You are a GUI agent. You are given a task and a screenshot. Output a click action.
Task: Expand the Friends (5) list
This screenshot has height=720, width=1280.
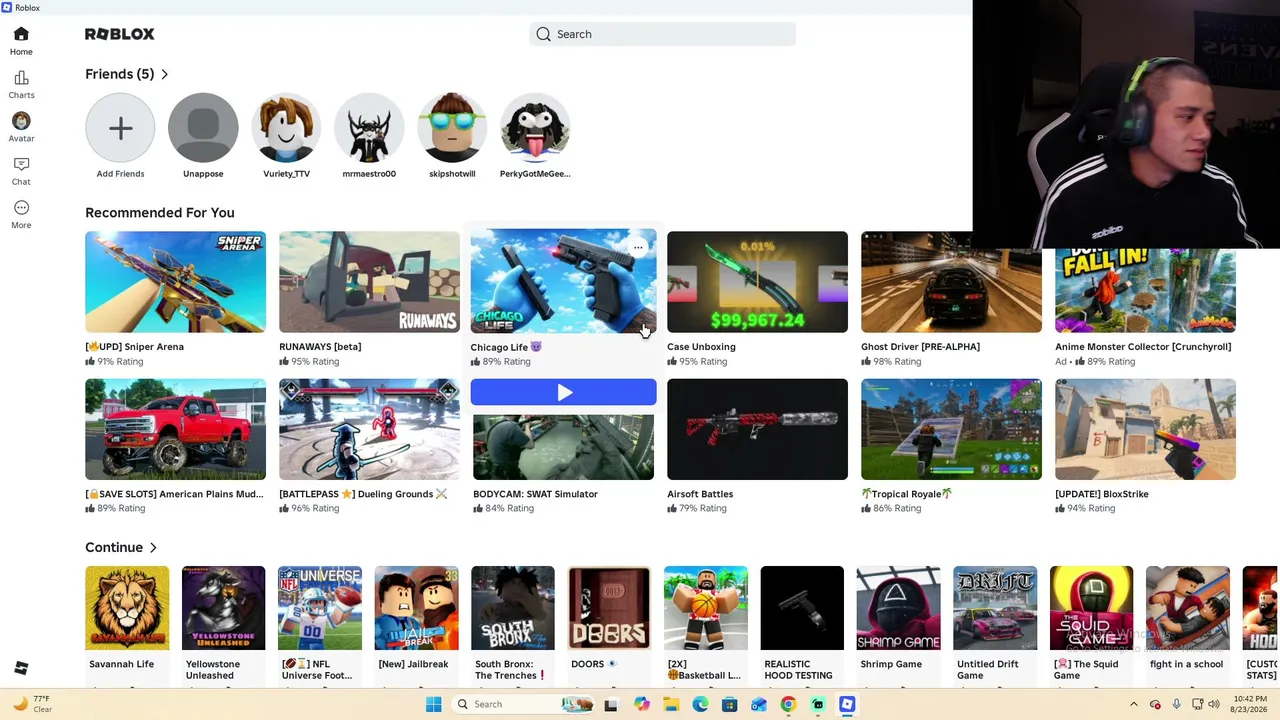[x=127, y=74]
